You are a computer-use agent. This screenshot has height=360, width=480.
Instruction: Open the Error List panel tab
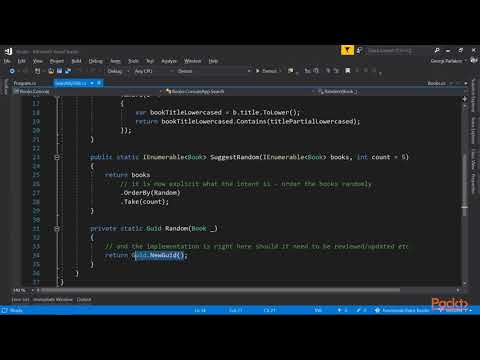[x=21, y=299]
